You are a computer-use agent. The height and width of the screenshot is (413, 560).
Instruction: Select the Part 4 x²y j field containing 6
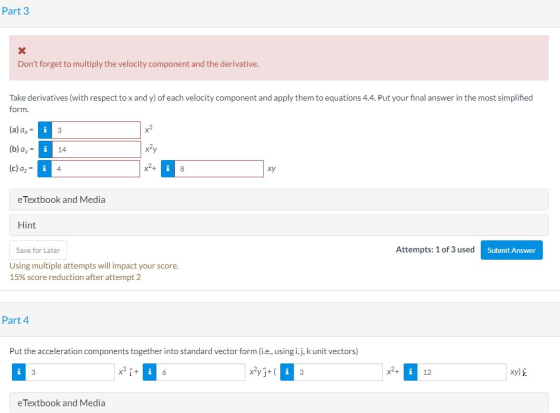201,372
